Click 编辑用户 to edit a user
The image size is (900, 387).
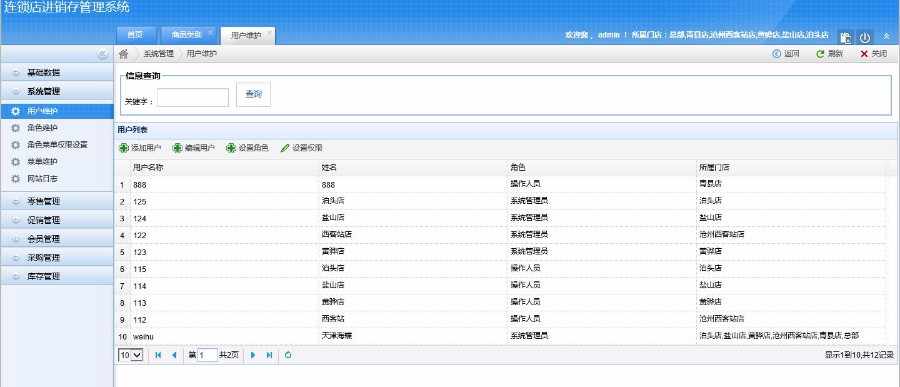[194, 148]
